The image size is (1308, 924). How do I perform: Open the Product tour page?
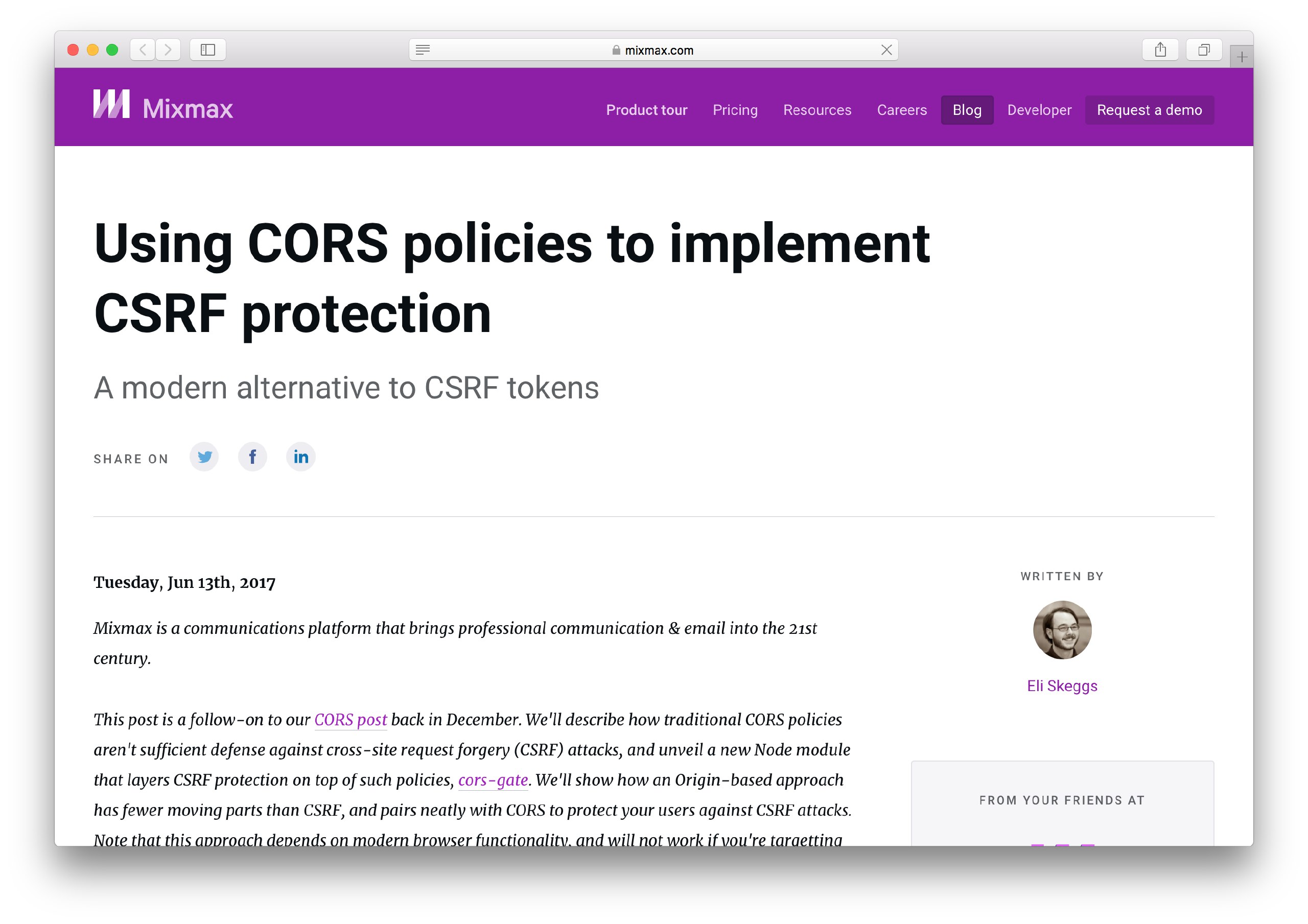(647, 110)
